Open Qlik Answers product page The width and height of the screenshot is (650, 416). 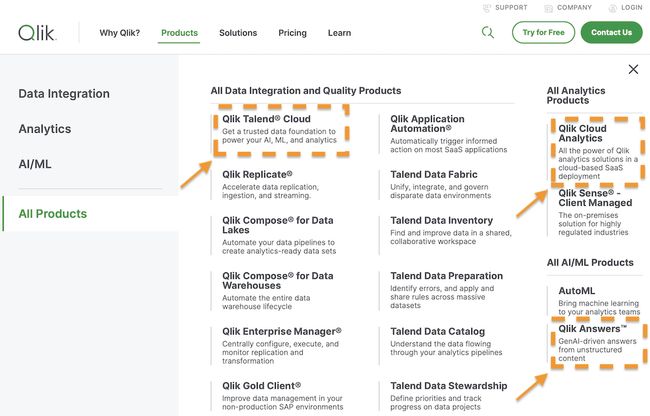click(592, 329)
